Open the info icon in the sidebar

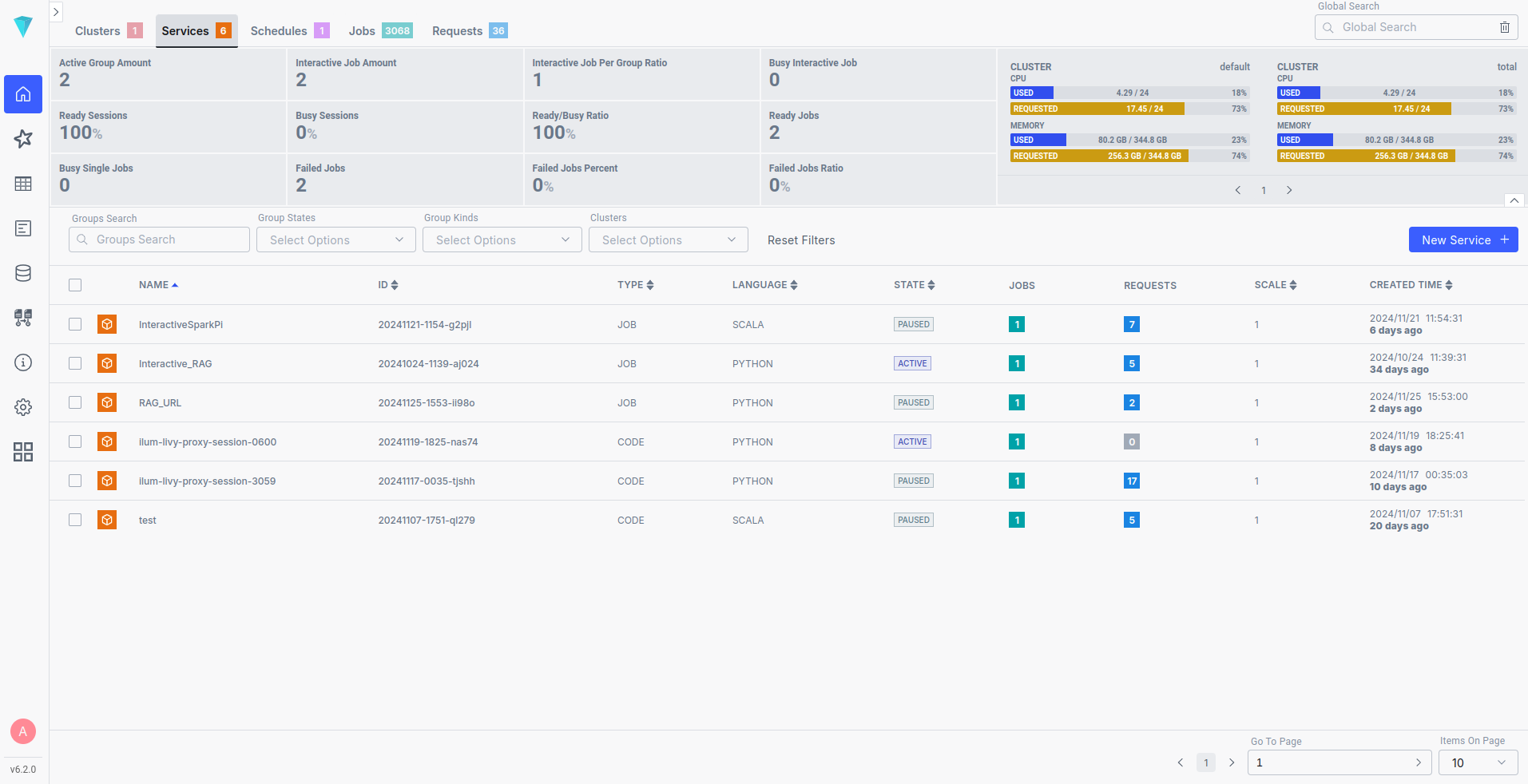coord(23,362)
